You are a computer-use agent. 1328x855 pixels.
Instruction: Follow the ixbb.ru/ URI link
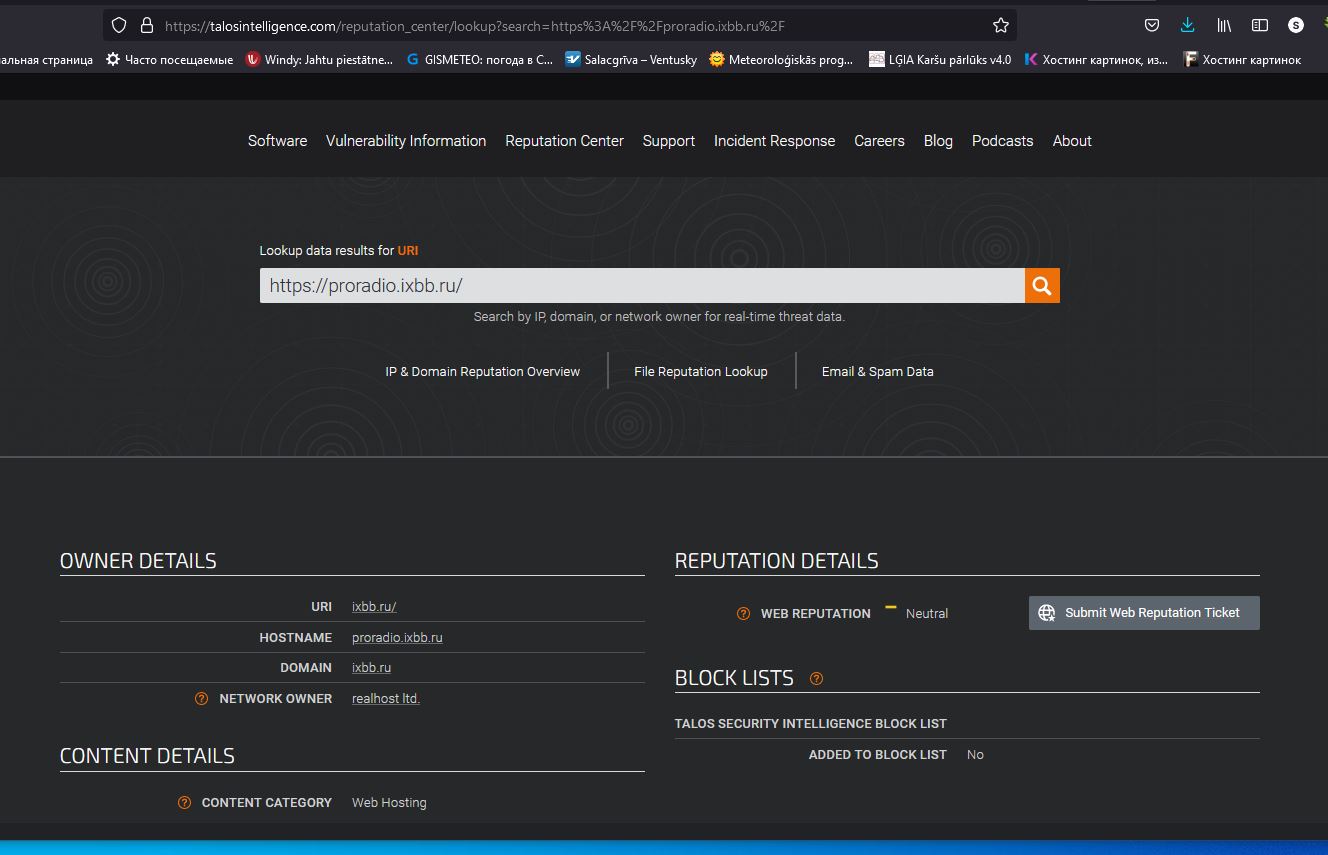pyautogui.click(x=374, y=607)
